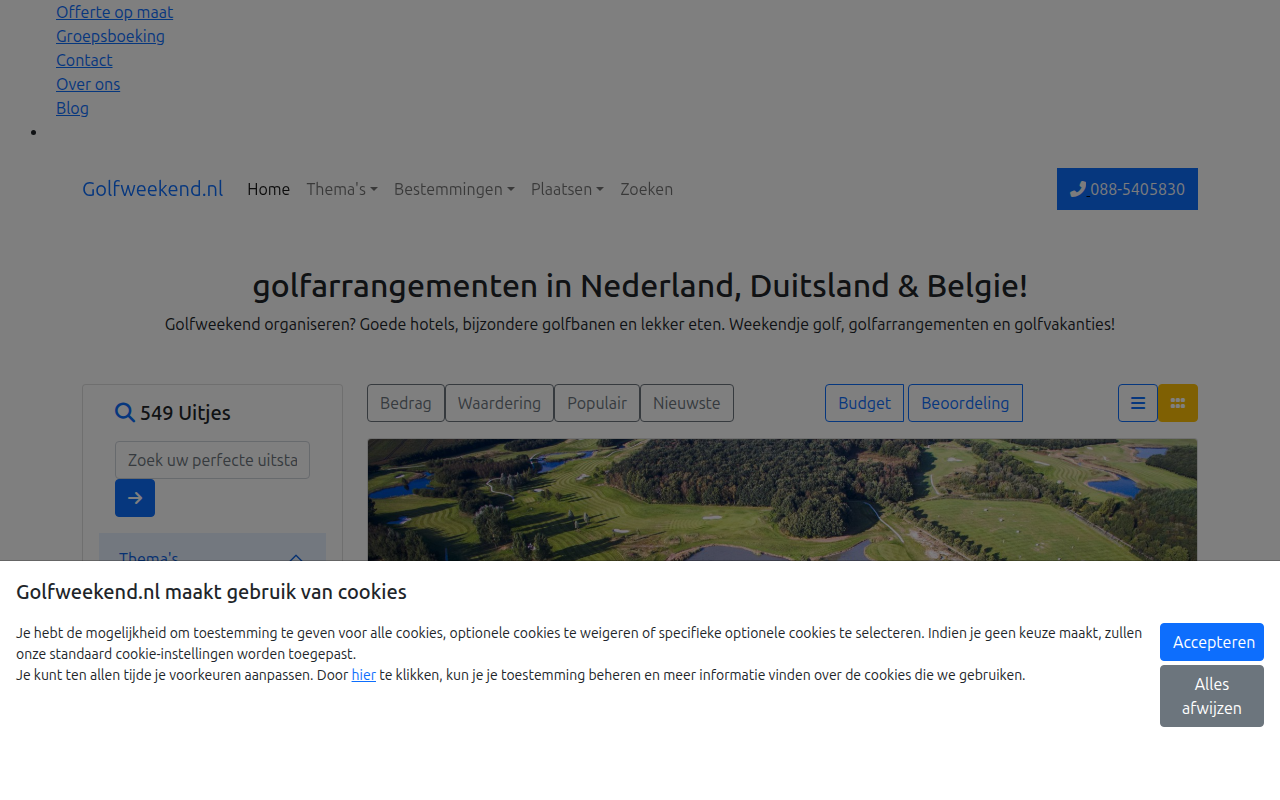Reject cookies via Alles afwijzen

(1212, 696)
